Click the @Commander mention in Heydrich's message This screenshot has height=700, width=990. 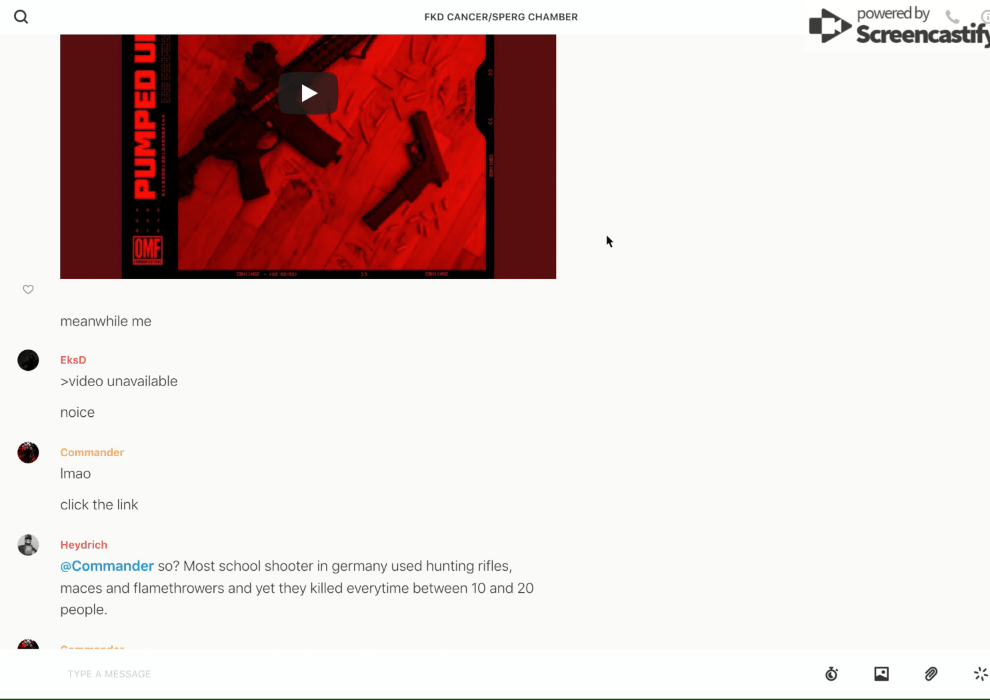[107, 566]
